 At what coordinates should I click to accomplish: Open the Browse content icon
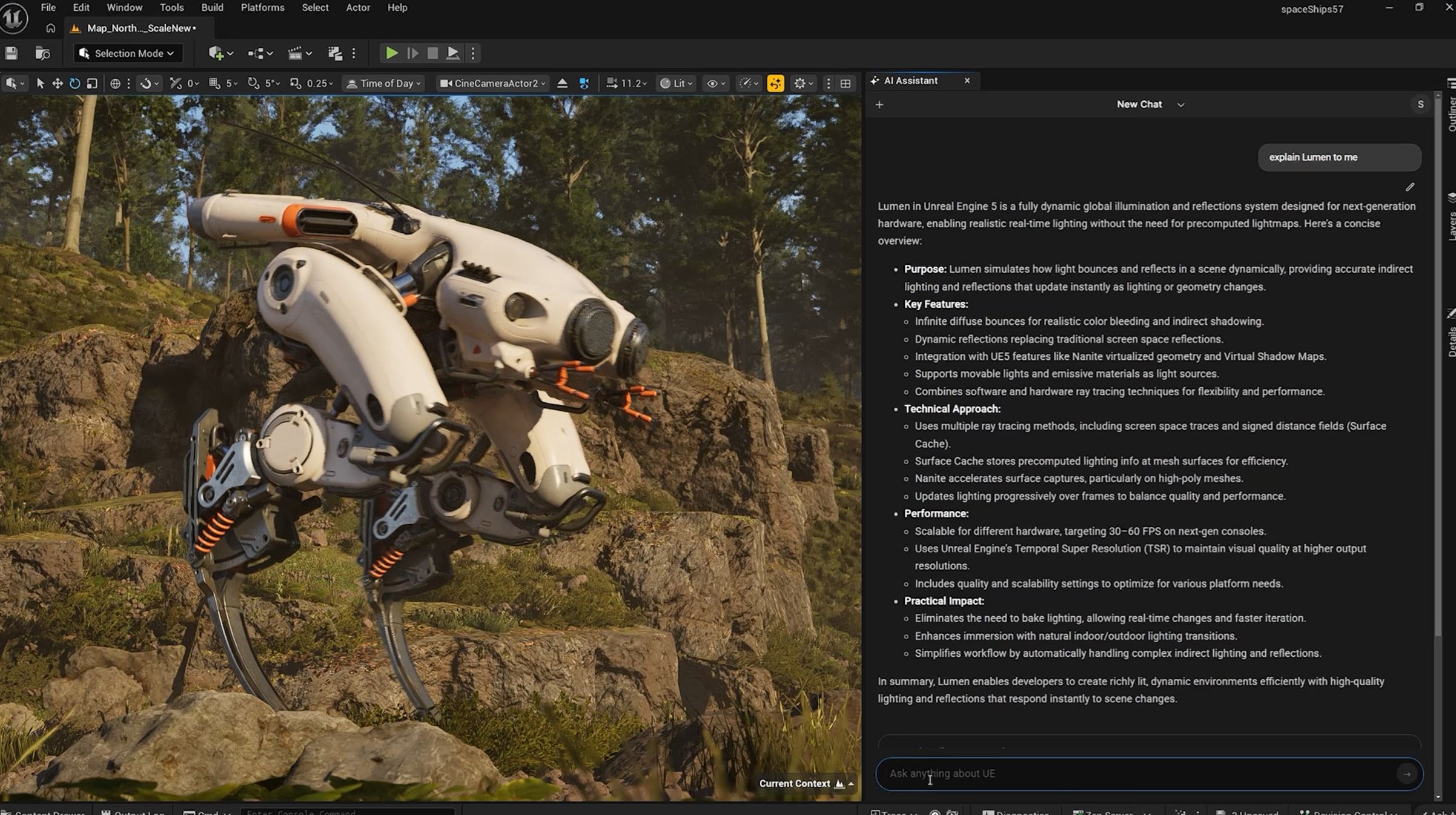click(x=42, y=53)
